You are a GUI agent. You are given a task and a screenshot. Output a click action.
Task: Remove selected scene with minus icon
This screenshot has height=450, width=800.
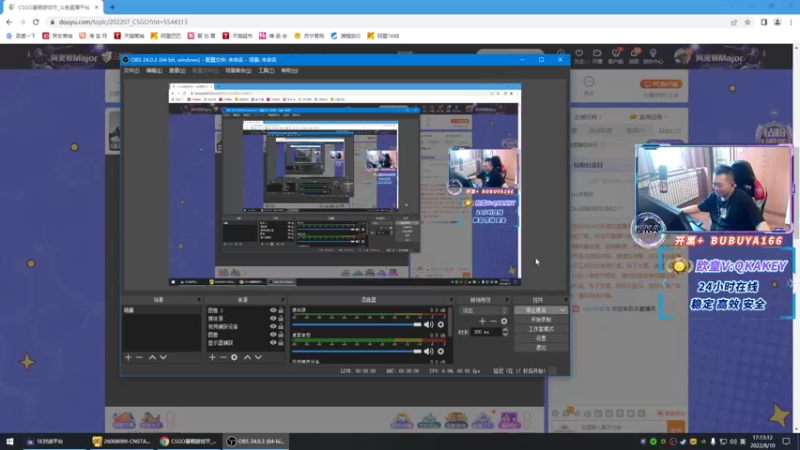139,358
